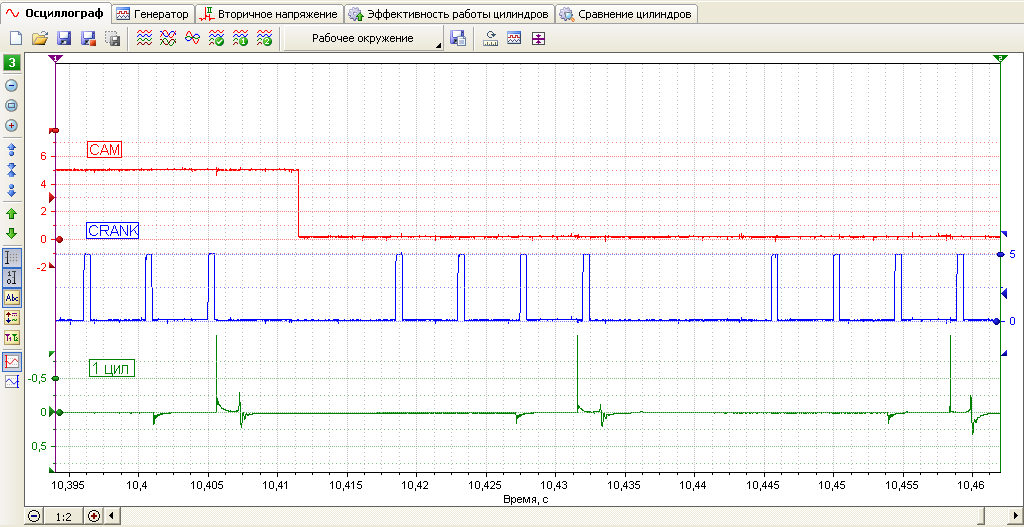Select purple time marker 1 at top
Screen dimensions: 1024x527
[x=56, y=59]
